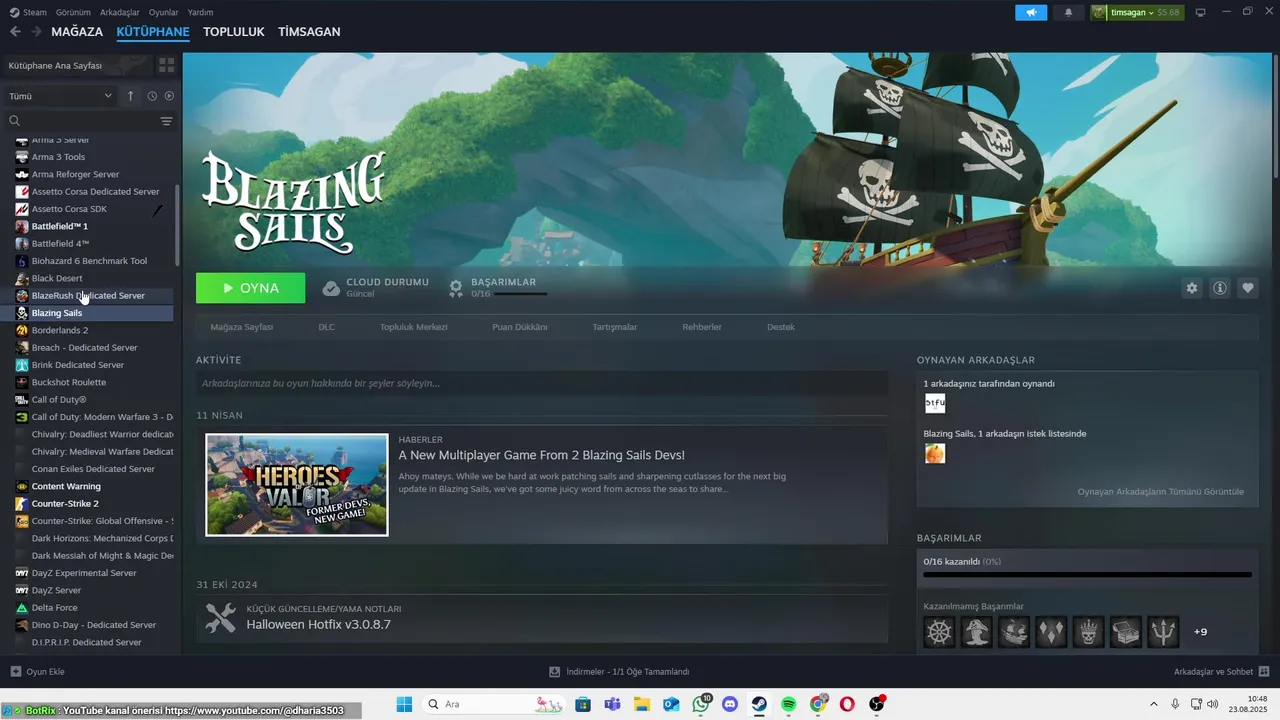Open advanced filter options next to search
Screen dimensions: 1280x720
[166, 121]
